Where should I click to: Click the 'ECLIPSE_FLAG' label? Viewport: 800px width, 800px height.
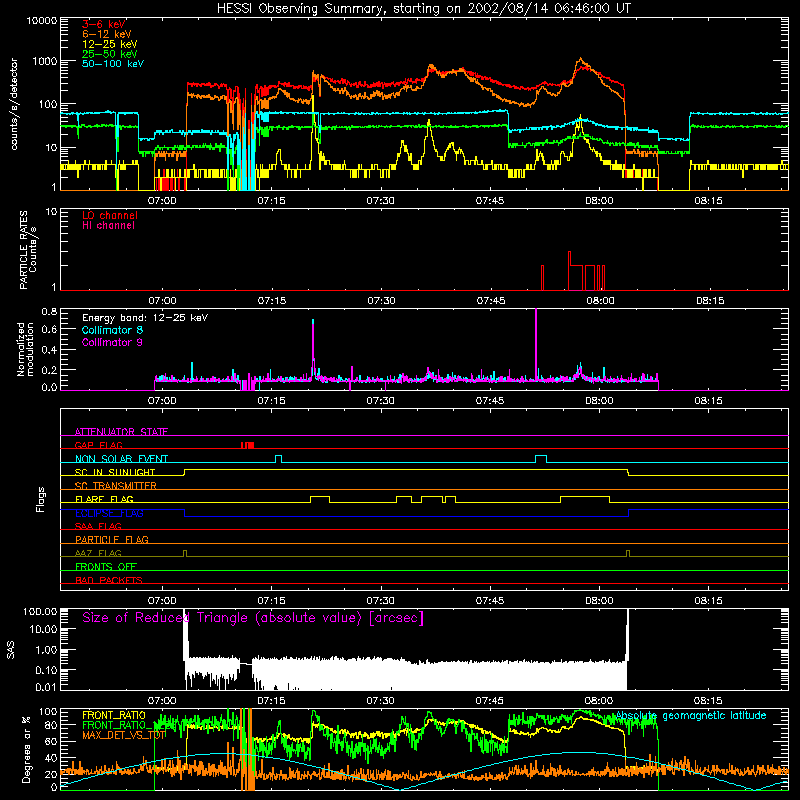(109, 513)
